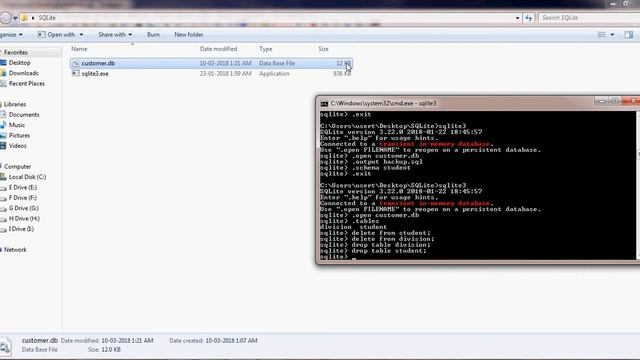Open the view options dropdown arrow
This screenshot has width=640, height=360.
[612, 35]
